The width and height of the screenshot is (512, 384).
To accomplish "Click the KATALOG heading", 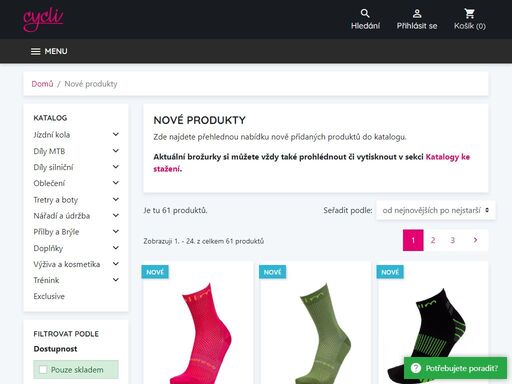I will point(50,118).
